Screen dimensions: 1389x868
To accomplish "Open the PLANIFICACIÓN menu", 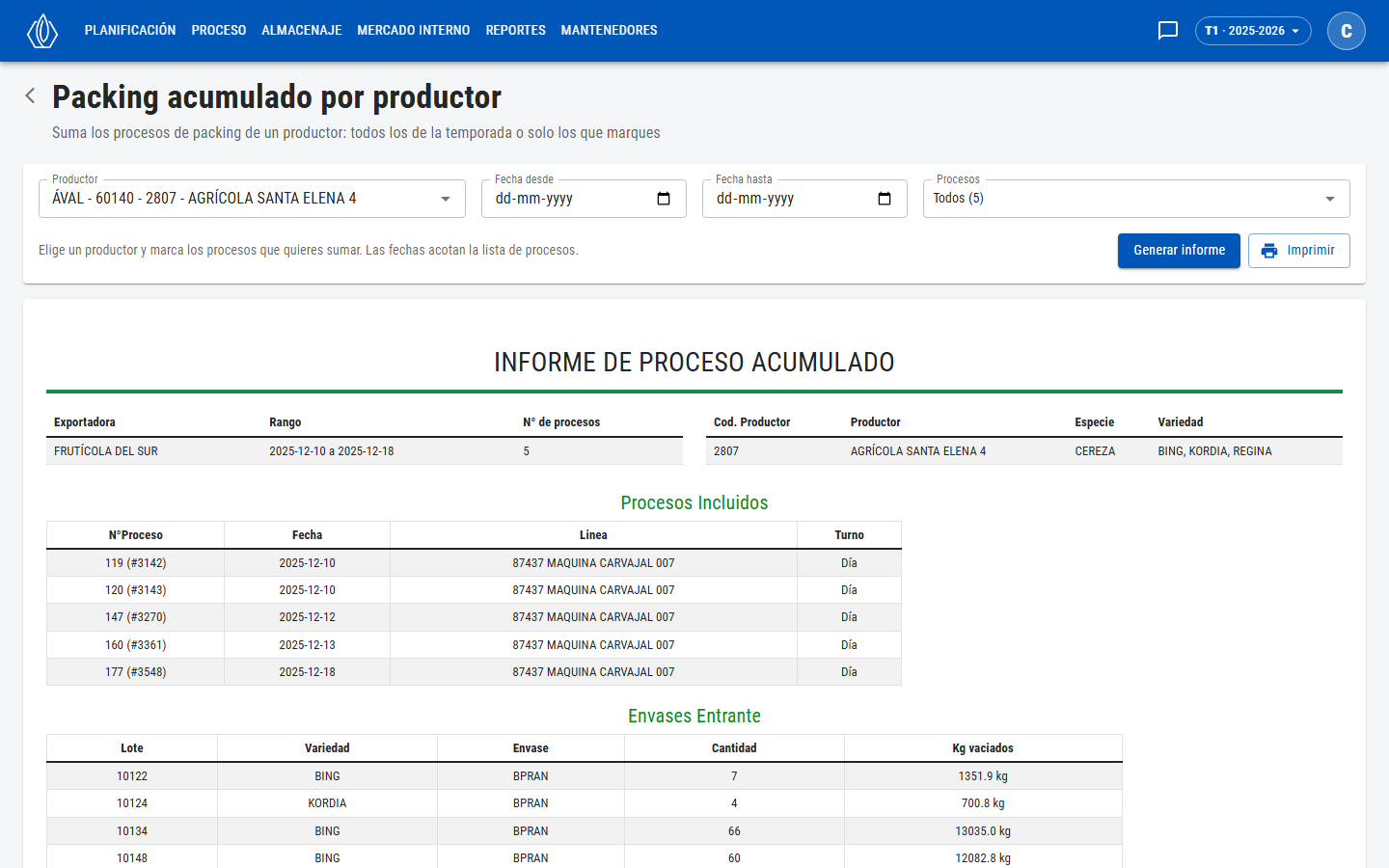I will tap(130, 31).
